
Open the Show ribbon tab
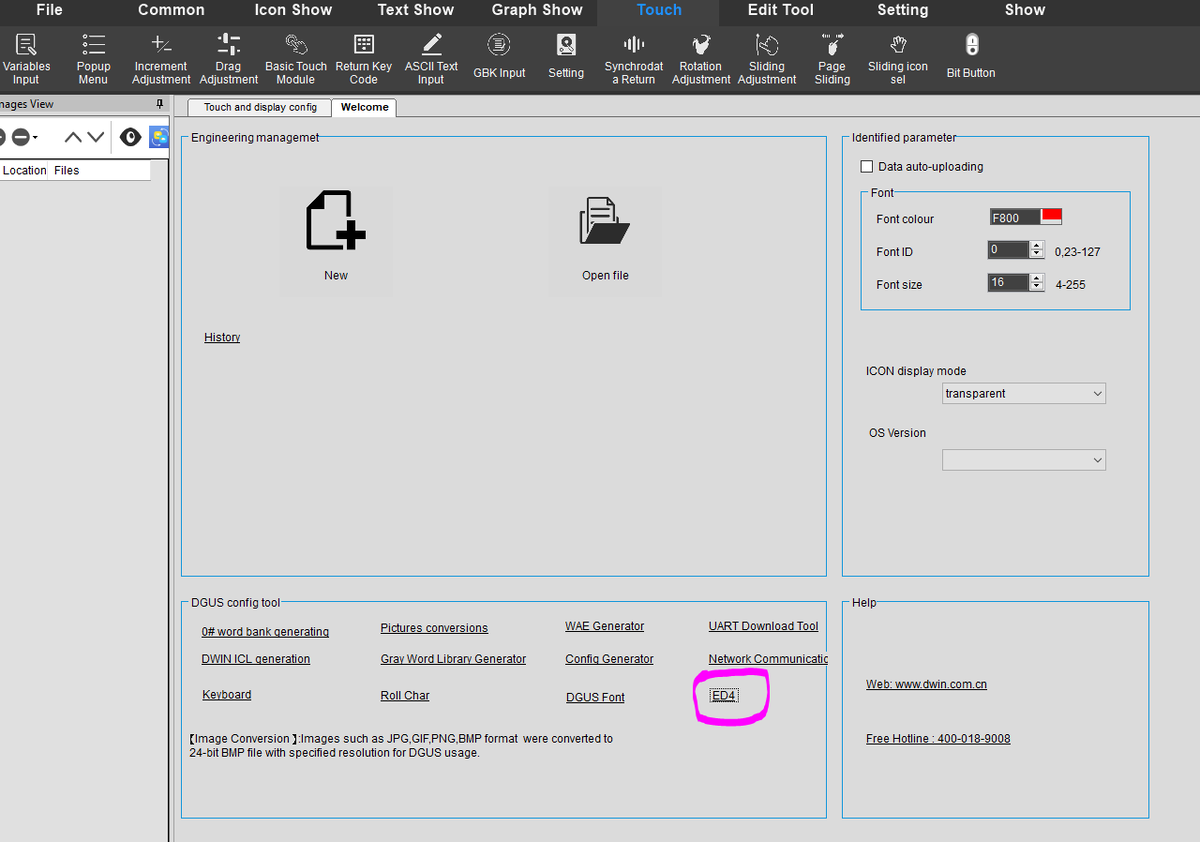[1025, 10]
